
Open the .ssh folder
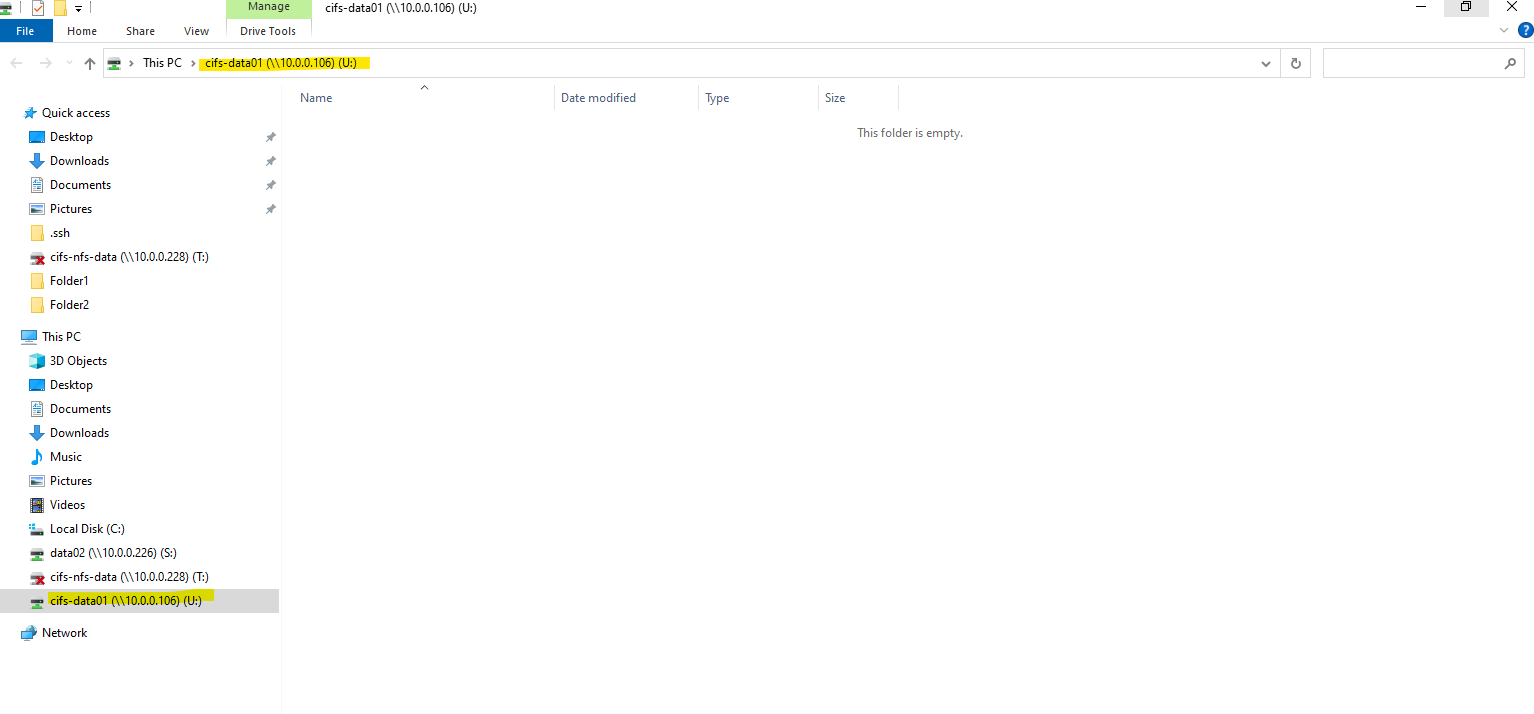pyautogui.click(x=60, y=233)
